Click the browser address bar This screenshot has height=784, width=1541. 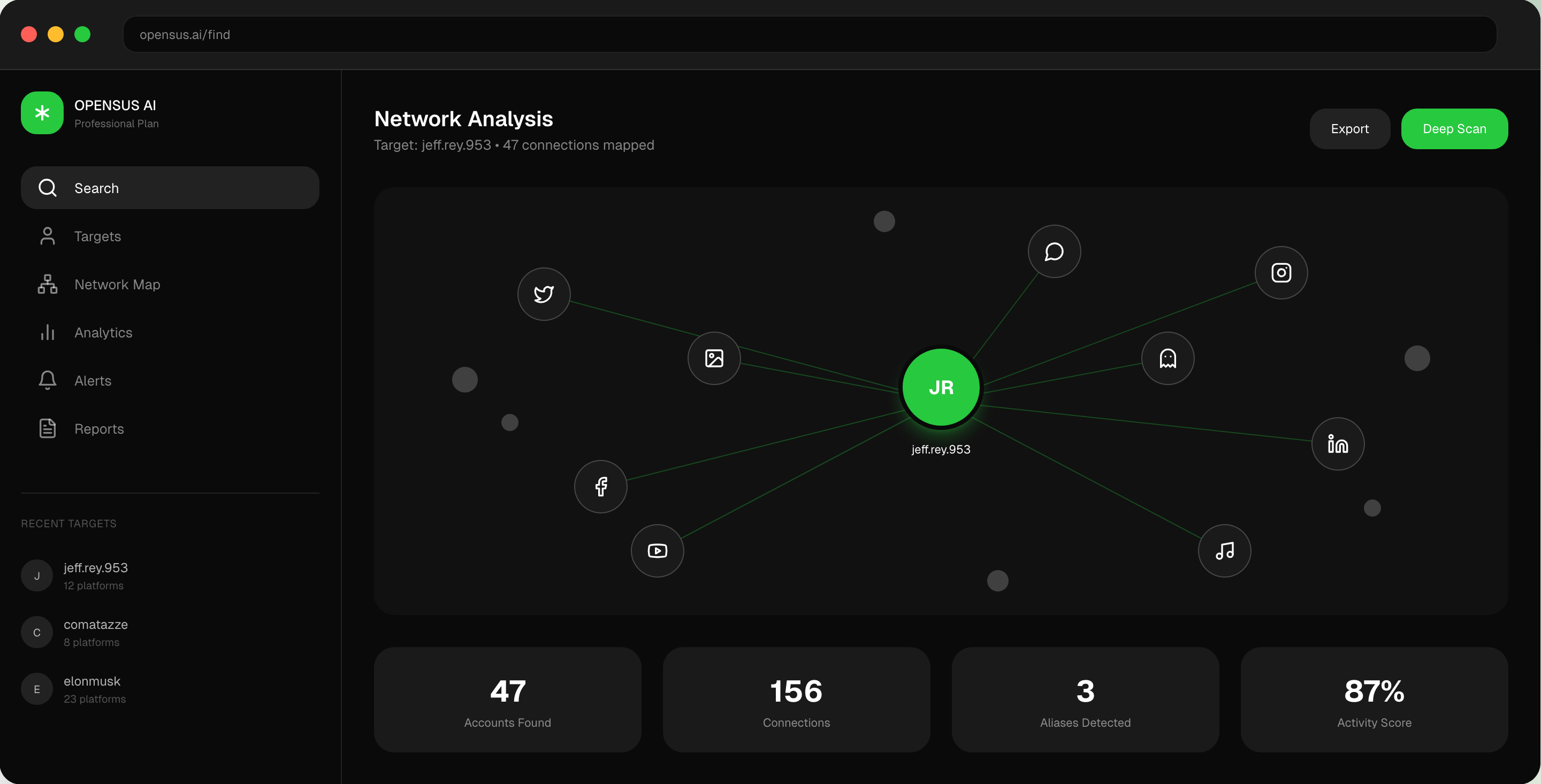[809, 35]
